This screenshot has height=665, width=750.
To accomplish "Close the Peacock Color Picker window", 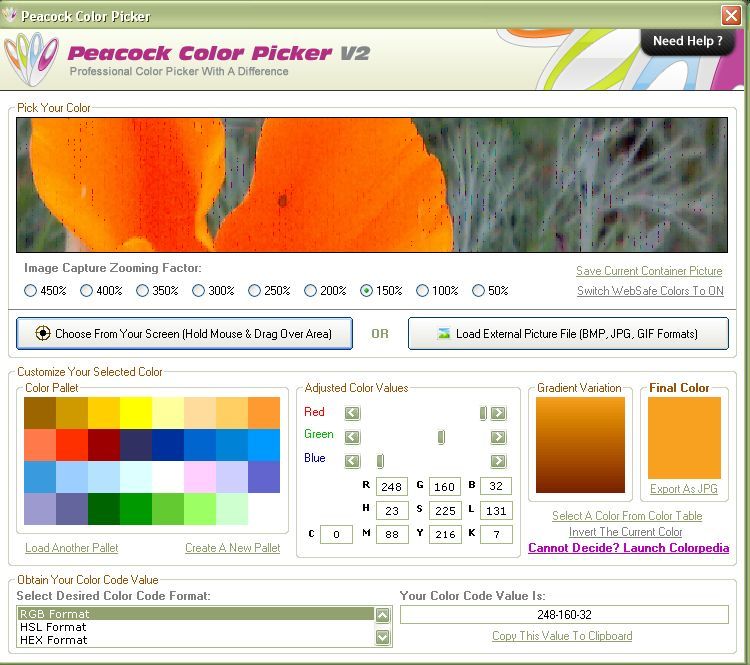I will tap(731, 15).
